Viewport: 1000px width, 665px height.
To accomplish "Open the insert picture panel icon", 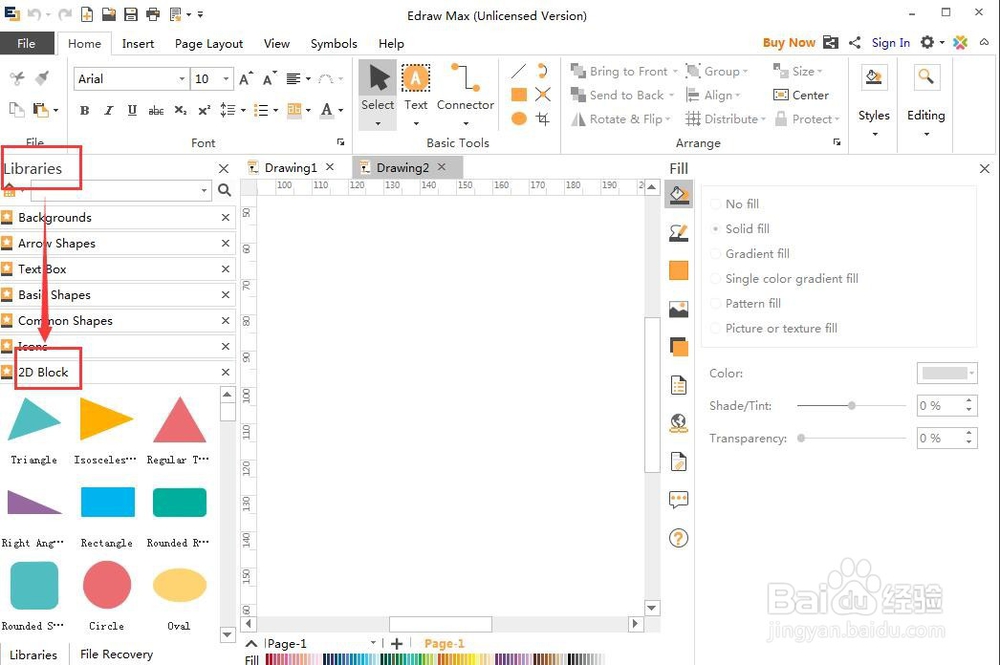I will pyautogui.click(x=679, y=309).
